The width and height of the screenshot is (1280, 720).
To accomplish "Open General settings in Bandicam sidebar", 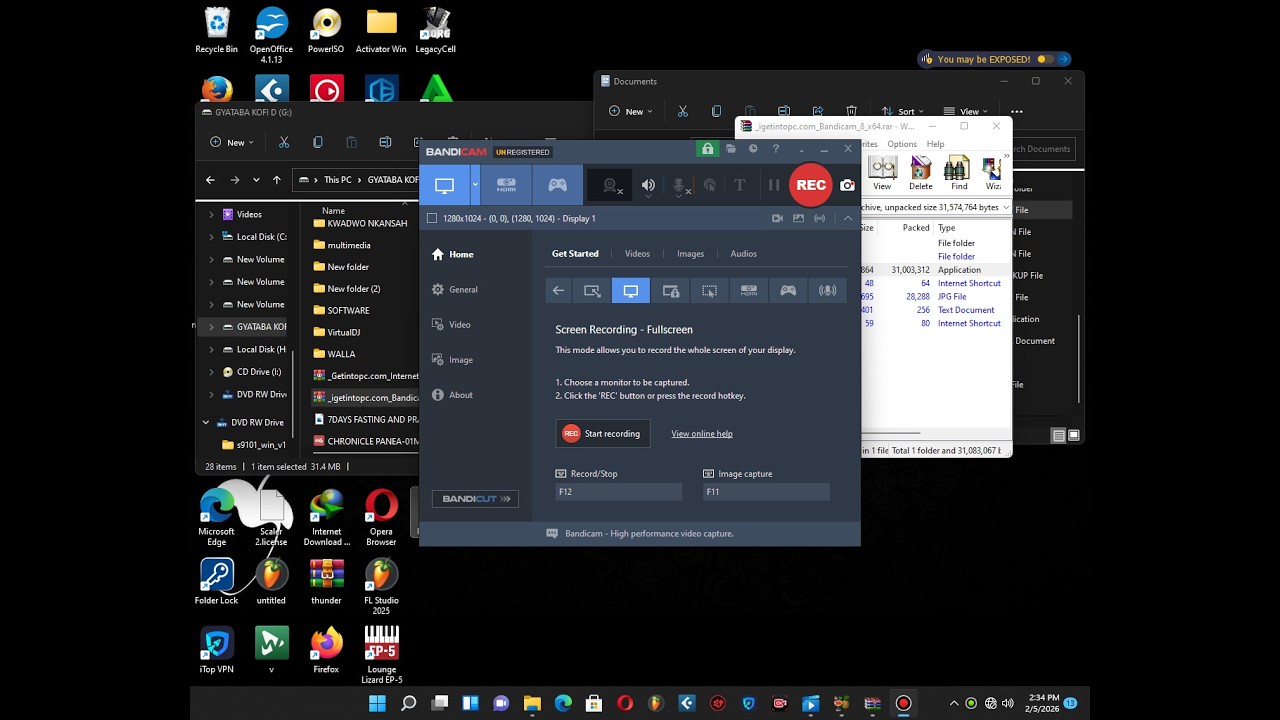I will pos(455,289).
